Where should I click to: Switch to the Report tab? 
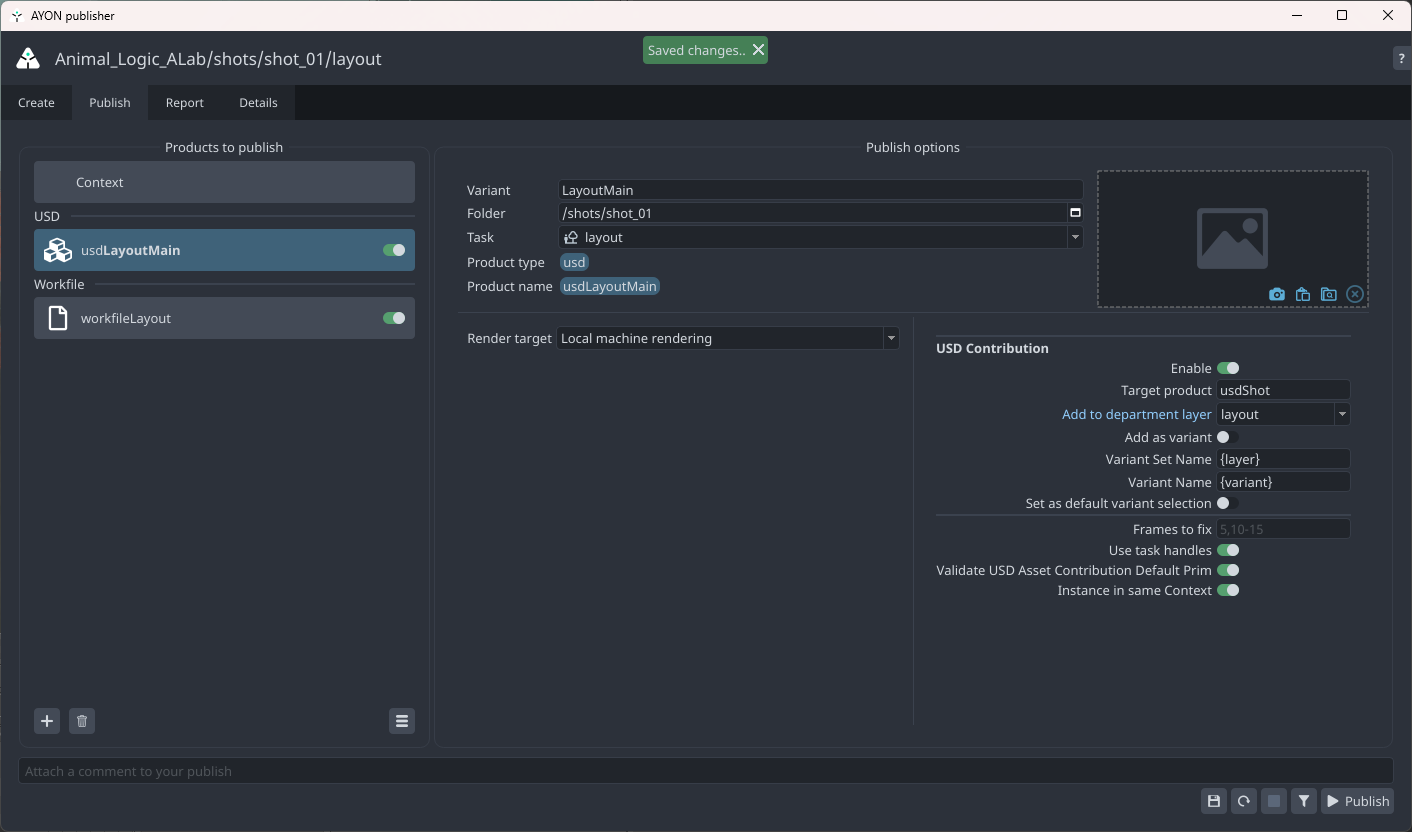pos(185,103)
